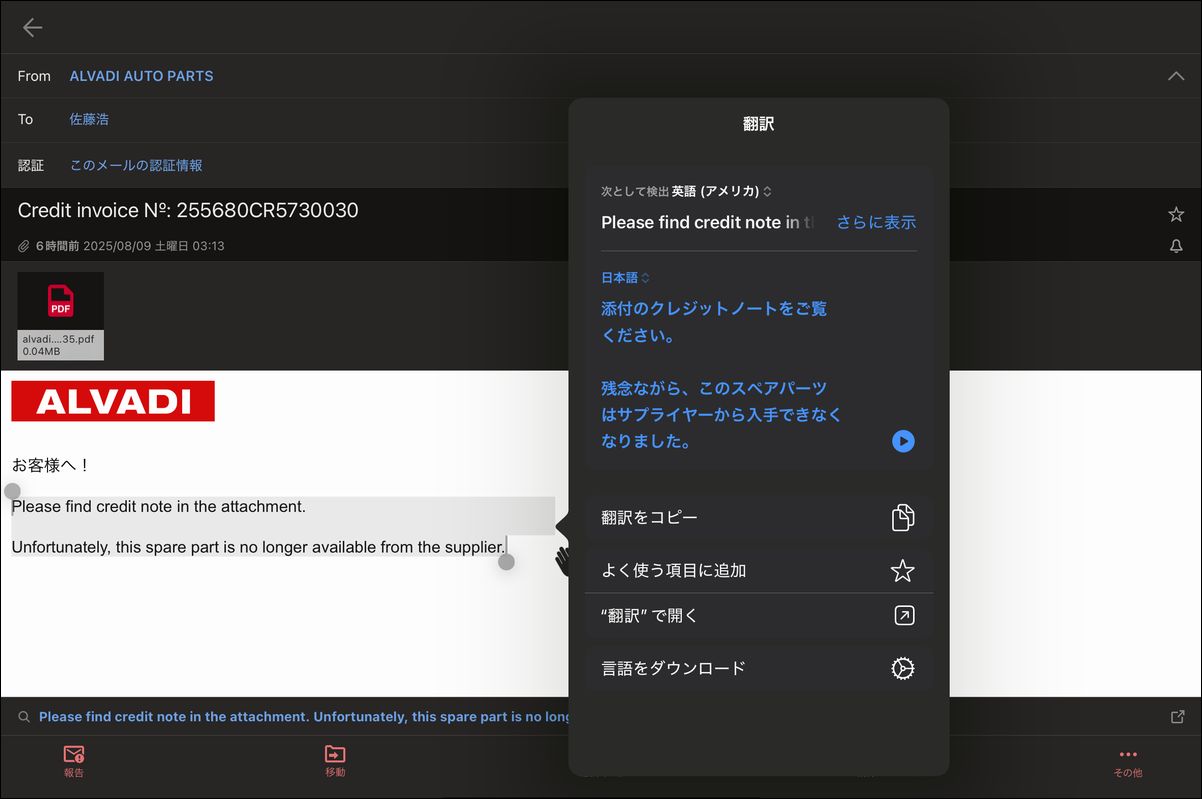Choose よく使う項目に追加 menu item

758,571
